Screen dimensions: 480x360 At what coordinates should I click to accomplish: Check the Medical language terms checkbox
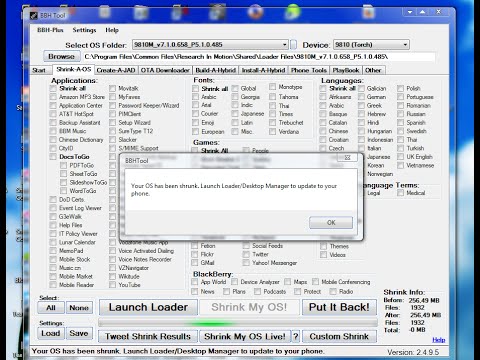[x=401, y=193]
